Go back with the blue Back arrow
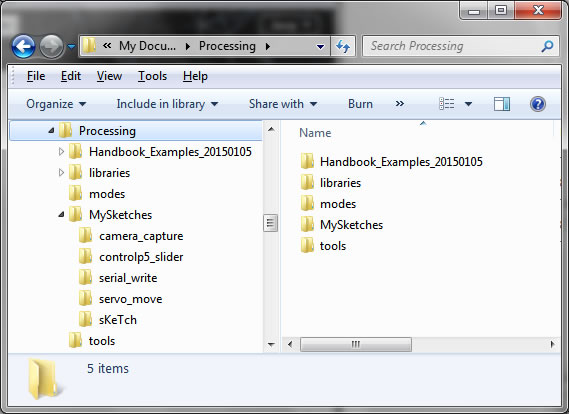 pyautogui.click(x=24, y=46)
